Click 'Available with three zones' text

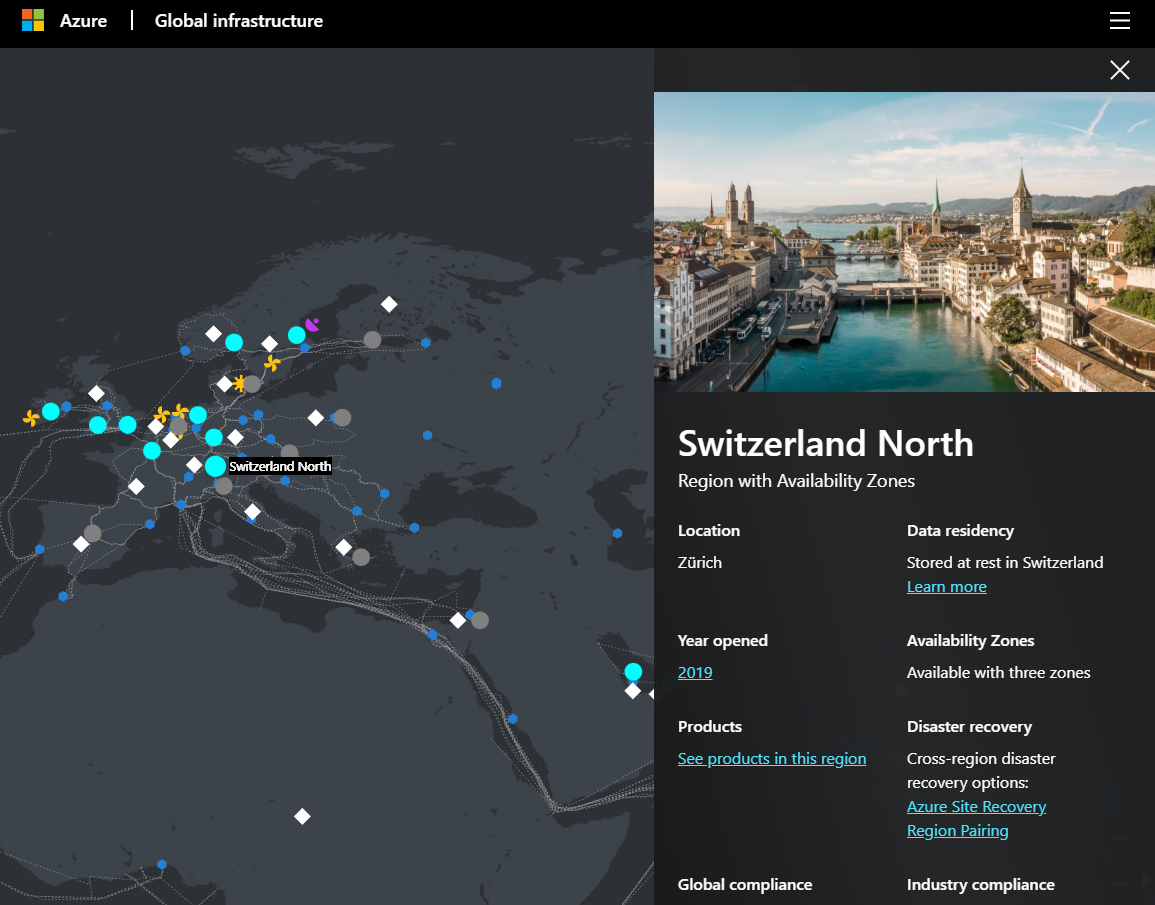(998, 672)
